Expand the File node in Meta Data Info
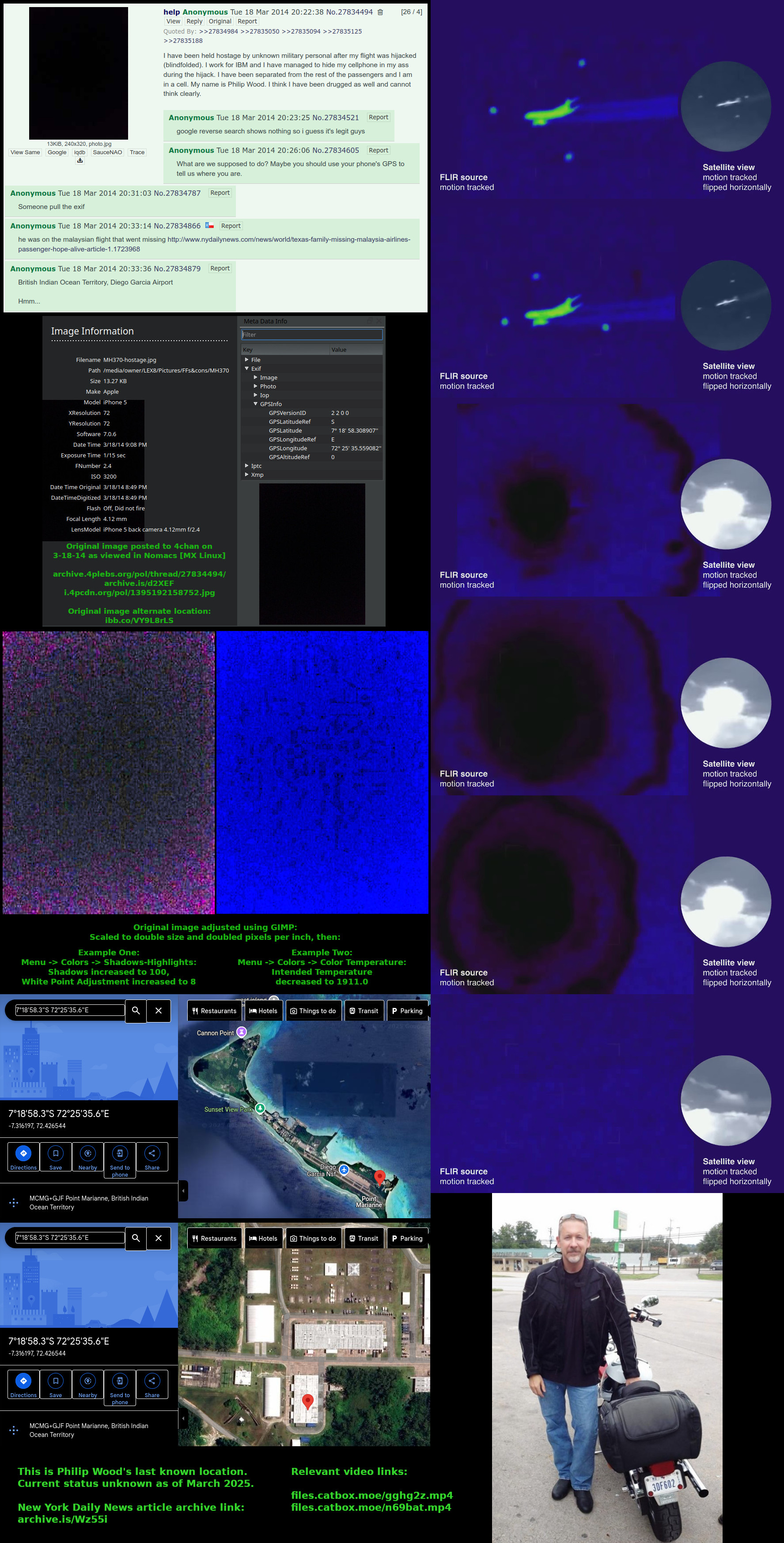 247,359
